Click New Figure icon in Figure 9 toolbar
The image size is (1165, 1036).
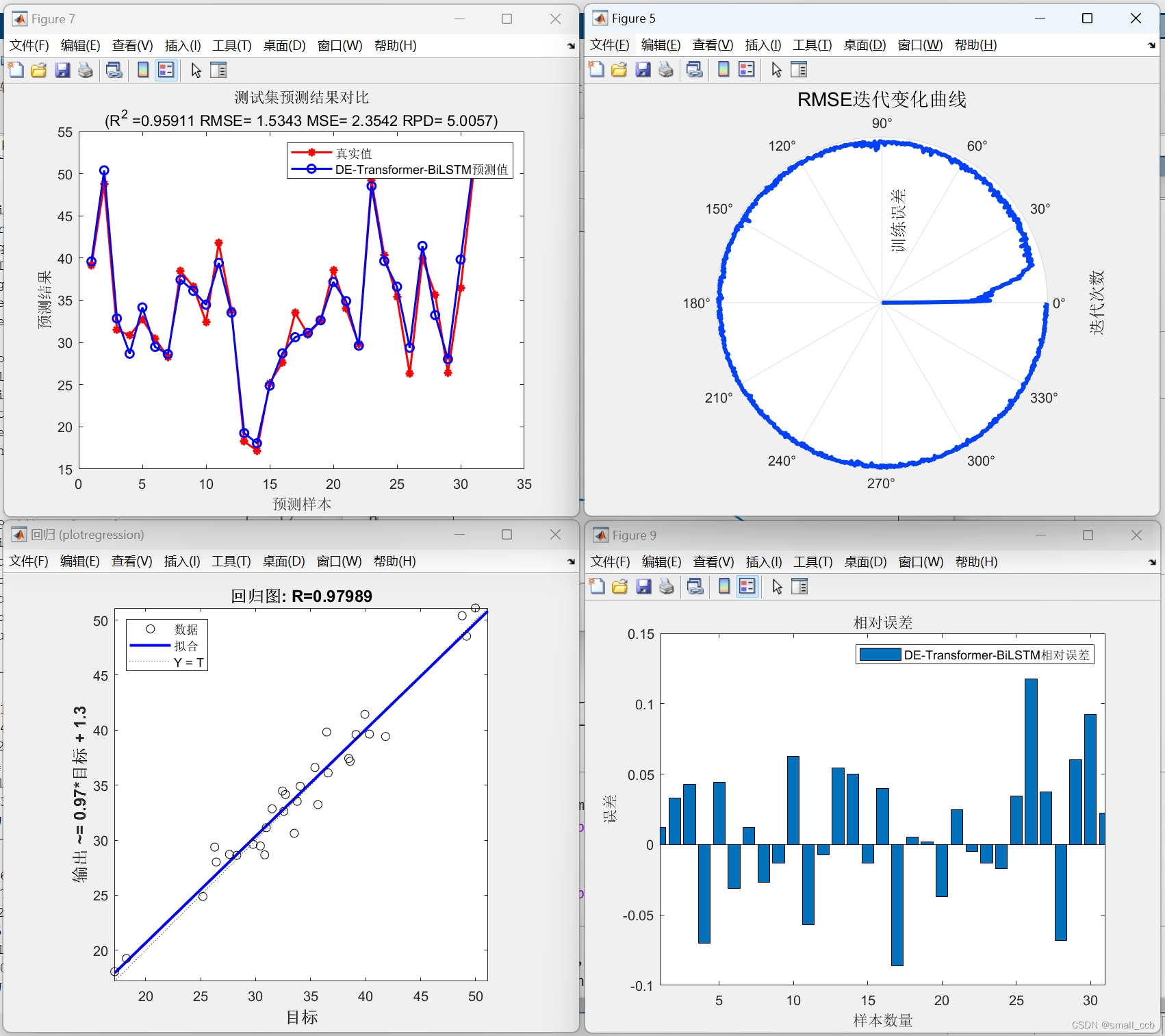(597, 586)
